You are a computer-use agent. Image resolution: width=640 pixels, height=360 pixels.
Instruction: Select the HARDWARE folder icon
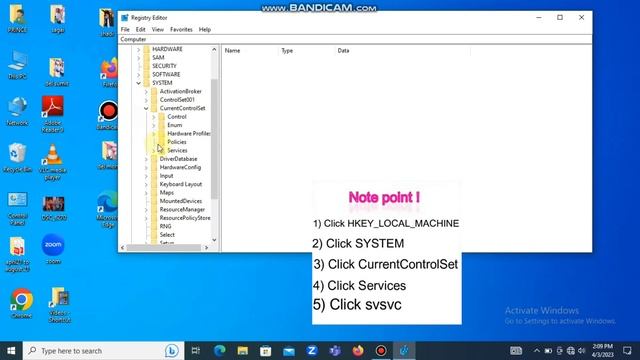pos(147,49)
